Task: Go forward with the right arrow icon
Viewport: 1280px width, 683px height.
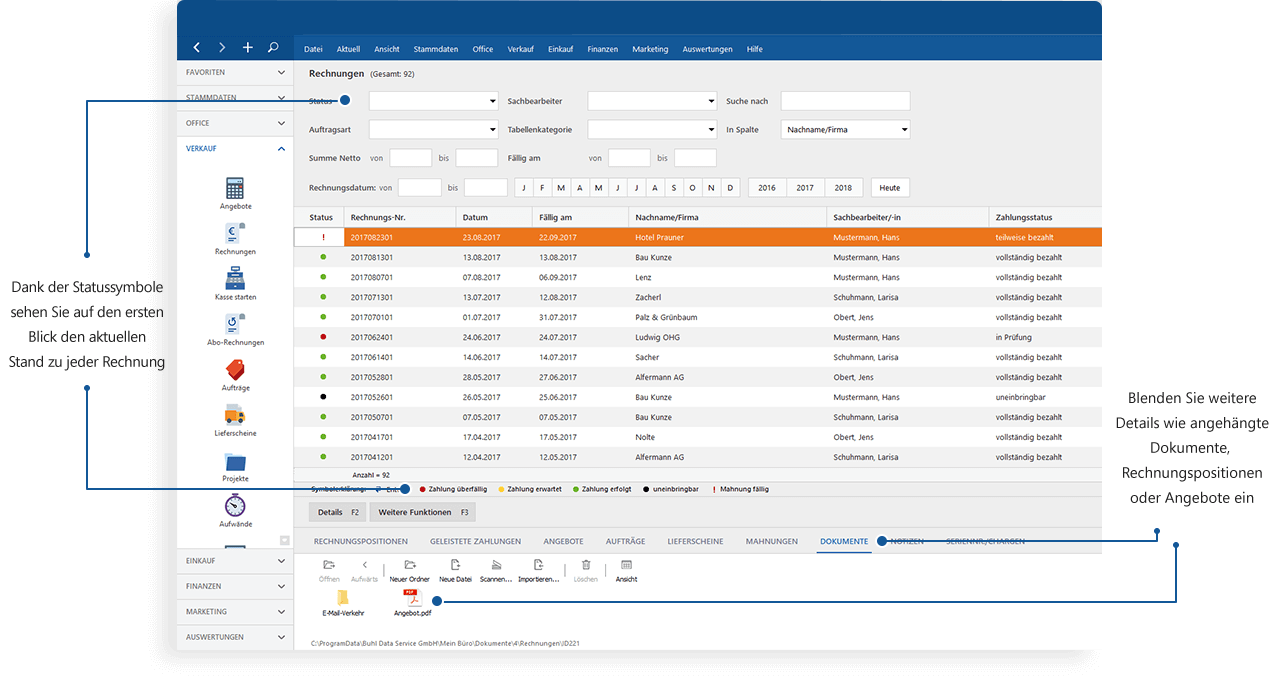Action: (x=222, y=47)
